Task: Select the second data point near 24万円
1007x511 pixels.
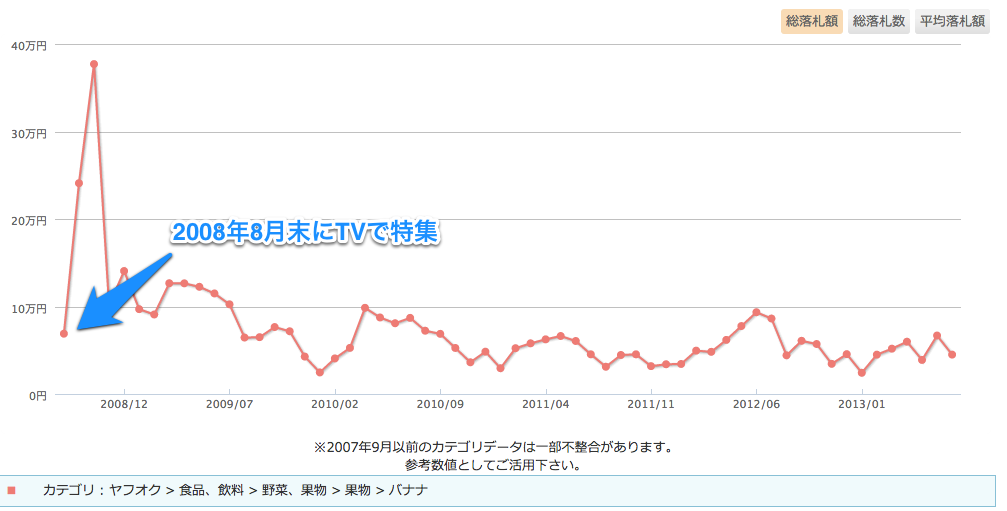Action: 79,183
